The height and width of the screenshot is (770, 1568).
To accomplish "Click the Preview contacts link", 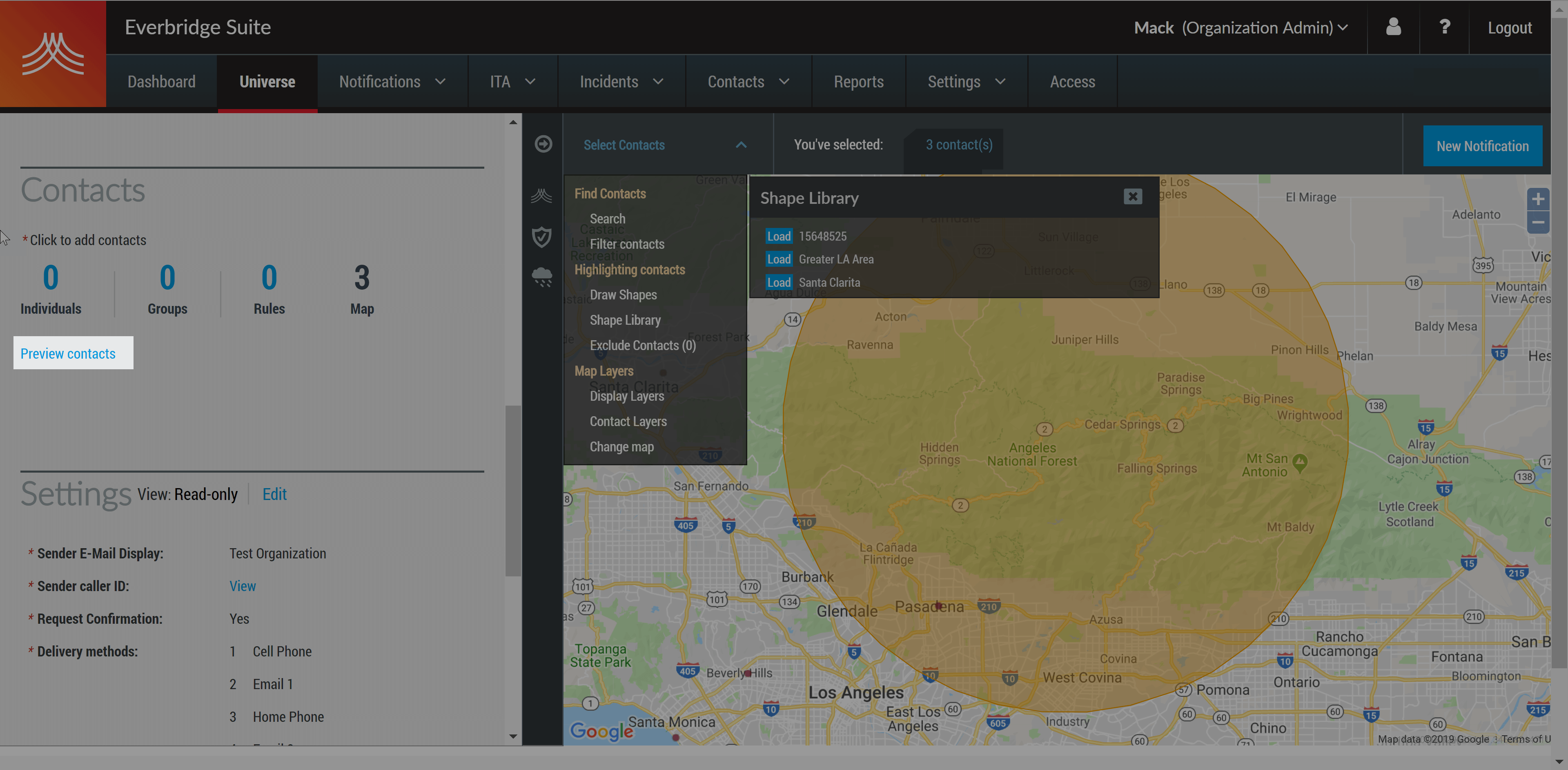I will click(68, 354).
